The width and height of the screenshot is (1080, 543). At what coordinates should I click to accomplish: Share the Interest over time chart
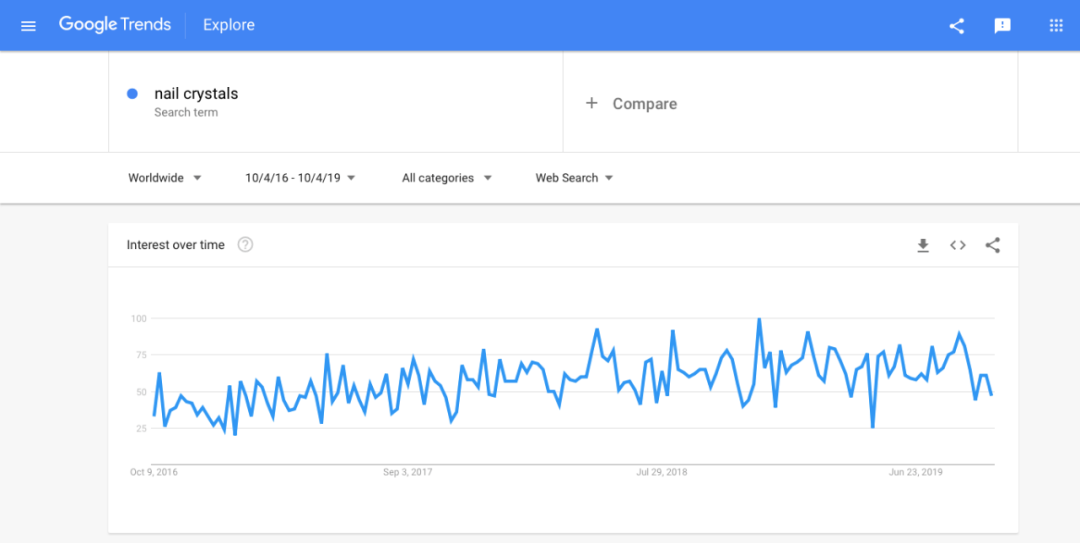[x=993, y=245]
